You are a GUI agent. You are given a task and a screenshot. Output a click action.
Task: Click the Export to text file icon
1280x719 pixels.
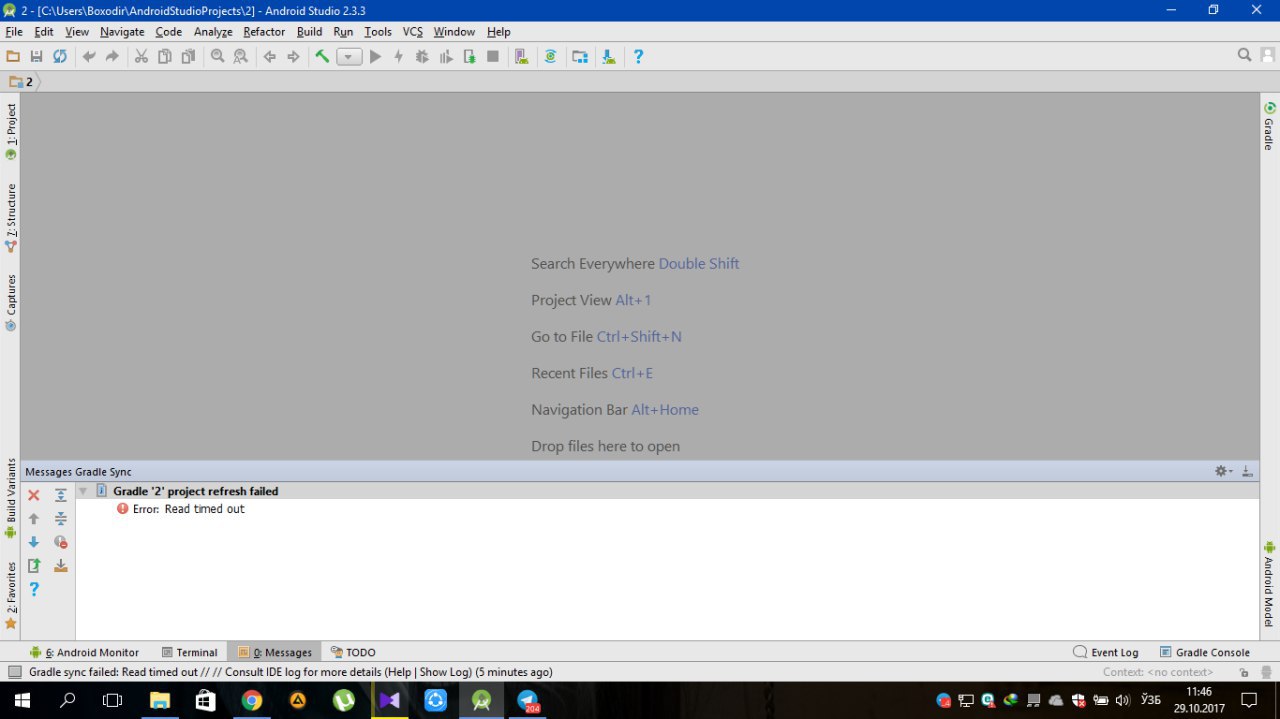point(34,565)
